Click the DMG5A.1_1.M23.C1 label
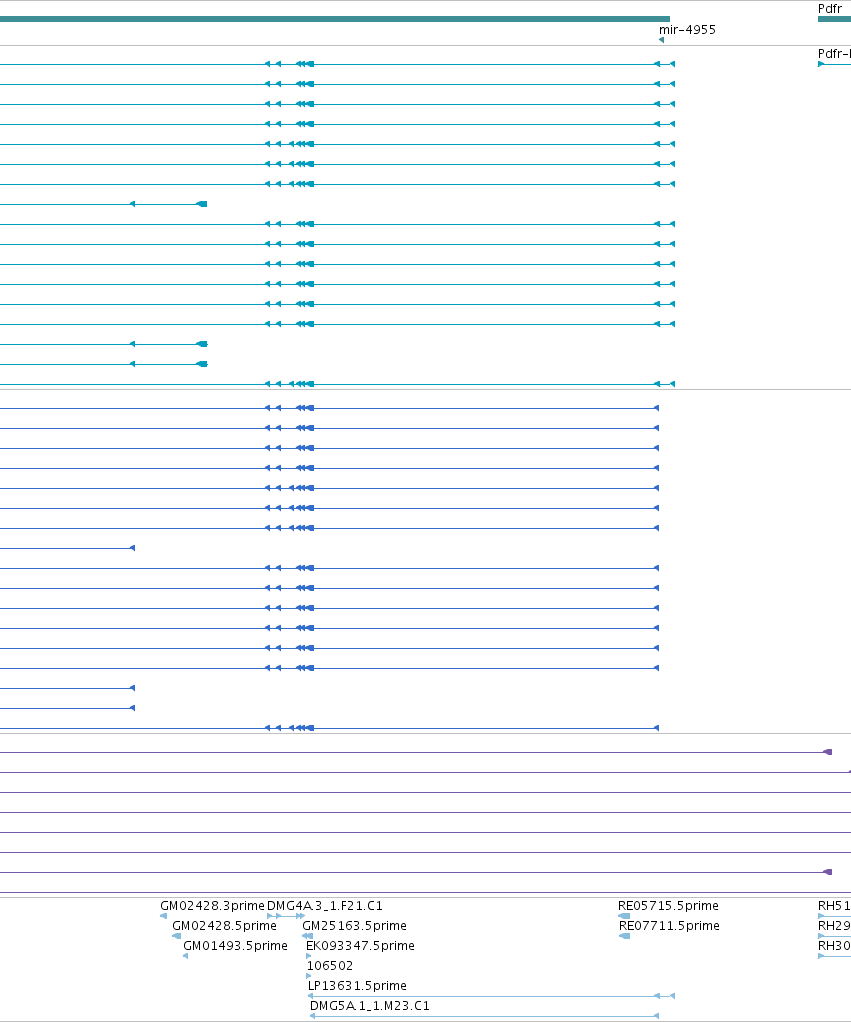This screenshot has width=851, height=1022. point(369,1006)
